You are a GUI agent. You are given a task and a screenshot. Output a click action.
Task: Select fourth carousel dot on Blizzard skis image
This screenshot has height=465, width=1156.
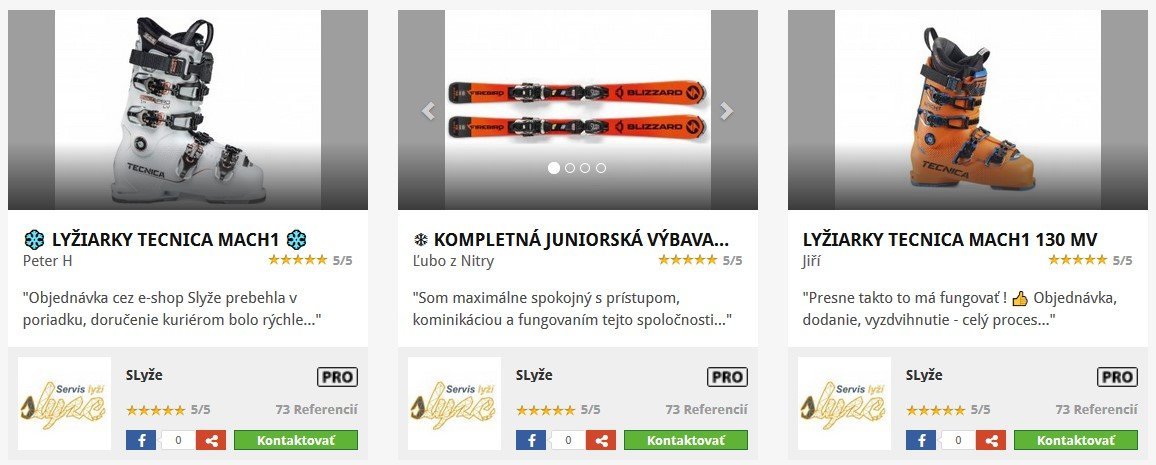pos(601,168)
